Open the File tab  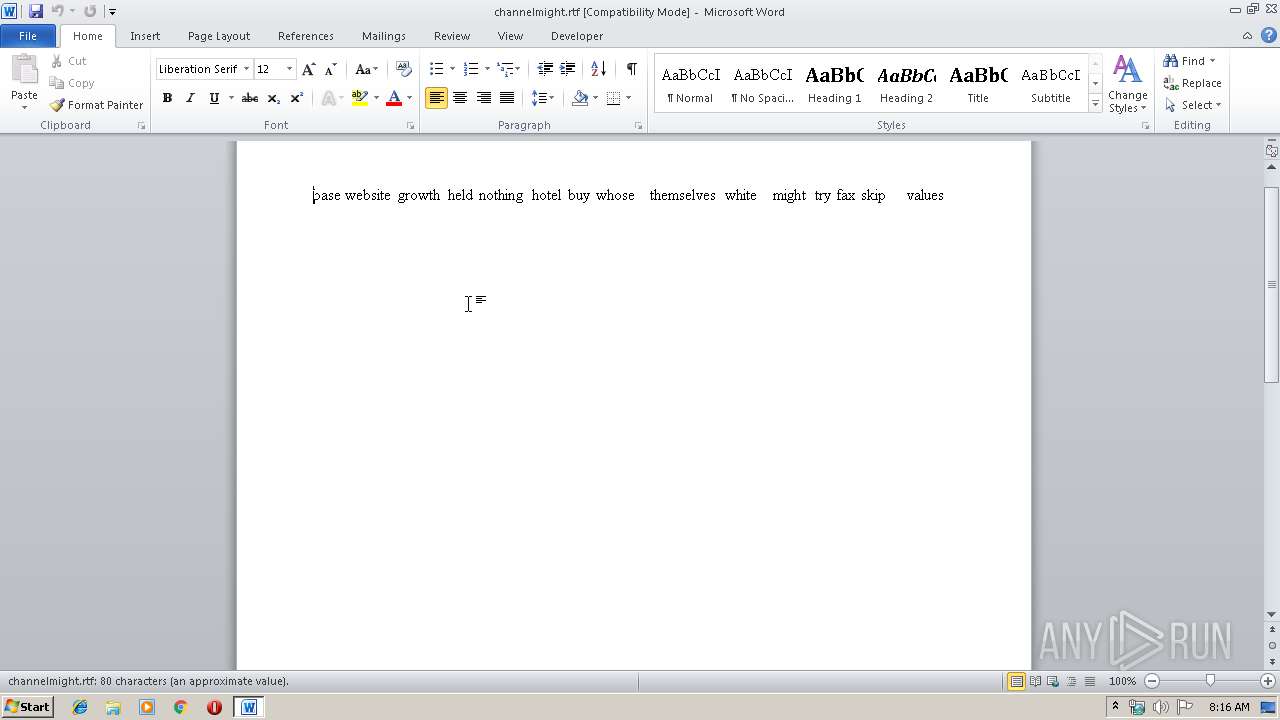[28, 35]
